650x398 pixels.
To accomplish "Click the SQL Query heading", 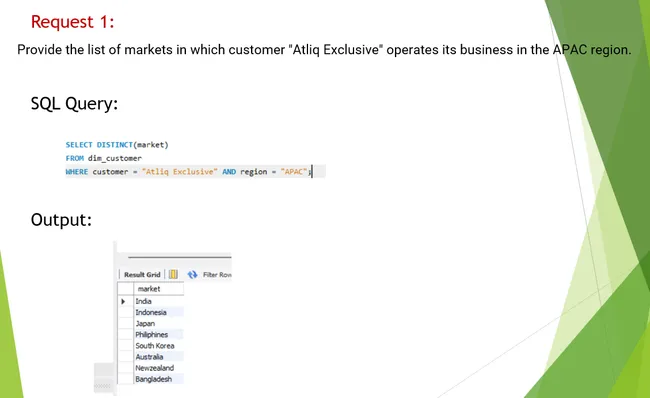I will click(x=74, y=103).
